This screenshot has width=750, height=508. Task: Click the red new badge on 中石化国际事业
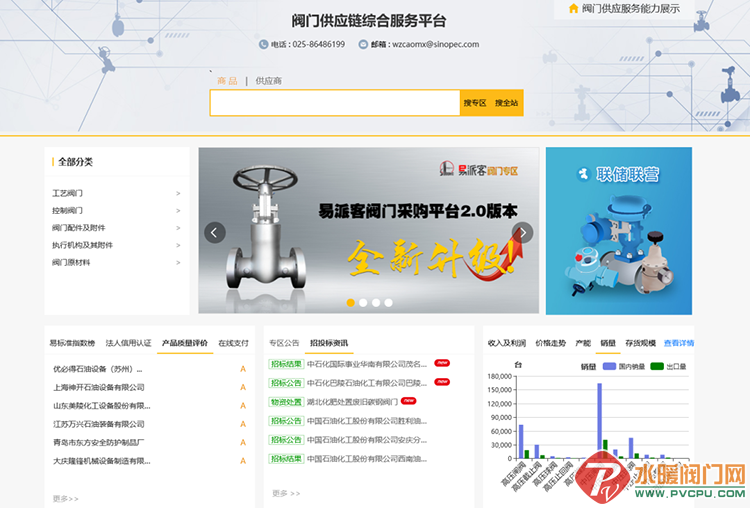point(442,363)
